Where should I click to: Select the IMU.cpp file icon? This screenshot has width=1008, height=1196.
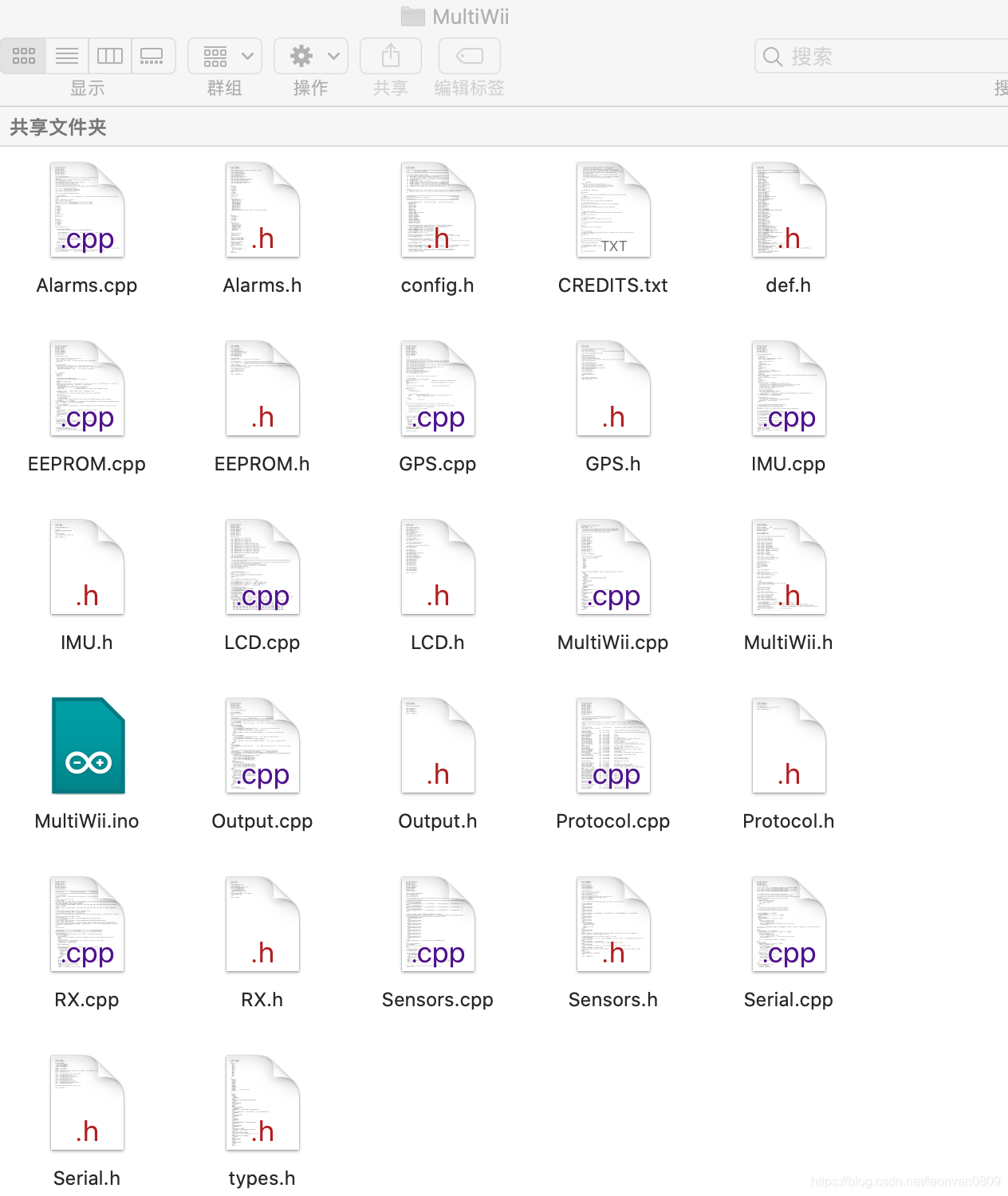[789, 388]
